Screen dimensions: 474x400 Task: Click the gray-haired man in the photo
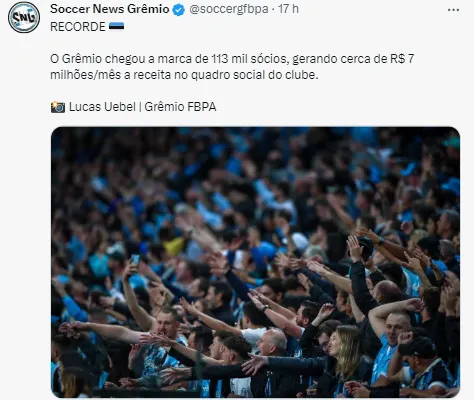click(272, 343)
